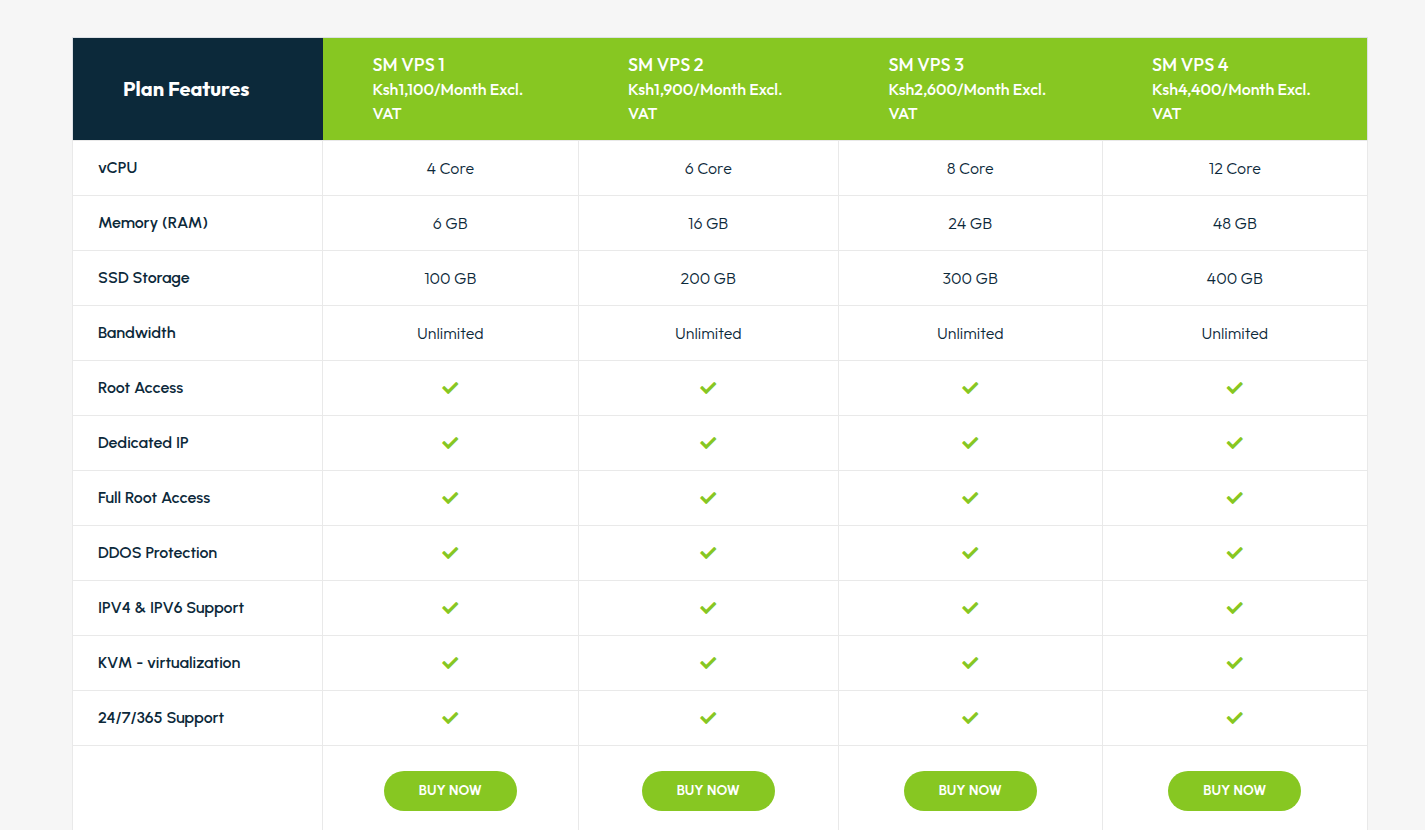Click the Root Access row label
Image resolution: width=1425 pixels, height=830 pixels.
point(141,388)
